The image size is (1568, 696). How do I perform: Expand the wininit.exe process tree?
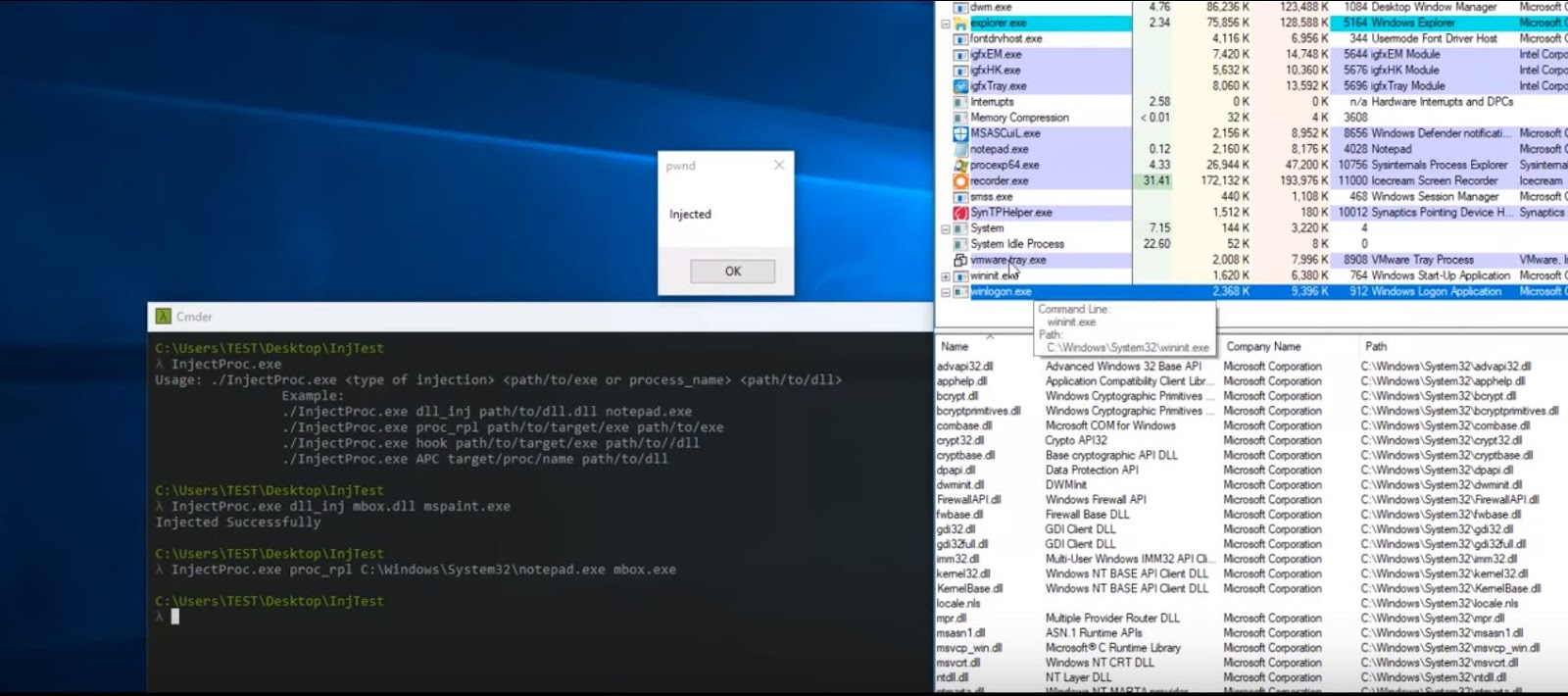[x=946, y=276]
